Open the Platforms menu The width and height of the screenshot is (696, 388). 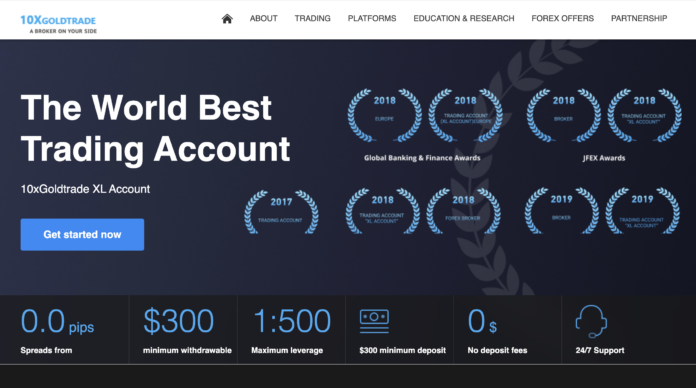tap(372, 19)
